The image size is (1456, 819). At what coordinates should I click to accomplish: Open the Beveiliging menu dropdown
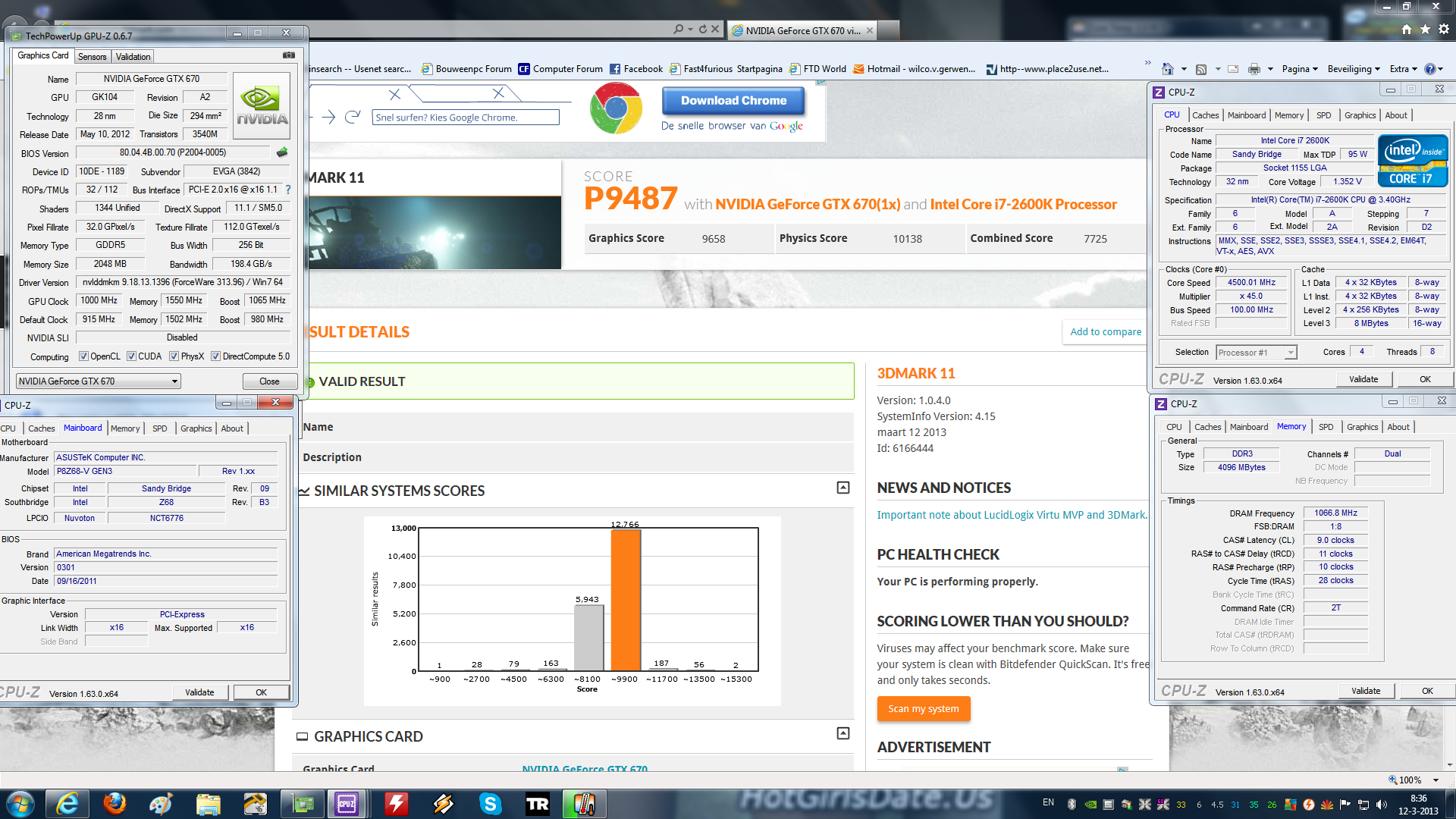[1354, 69]
